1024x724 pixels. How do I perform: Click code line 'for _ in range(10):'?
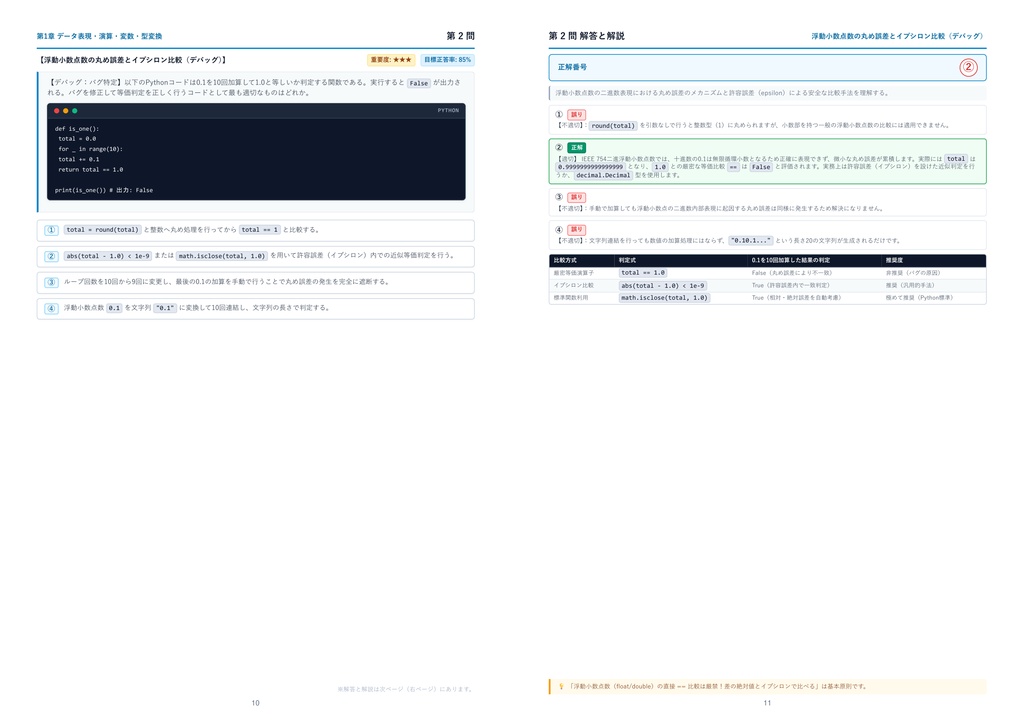(90, 149)
